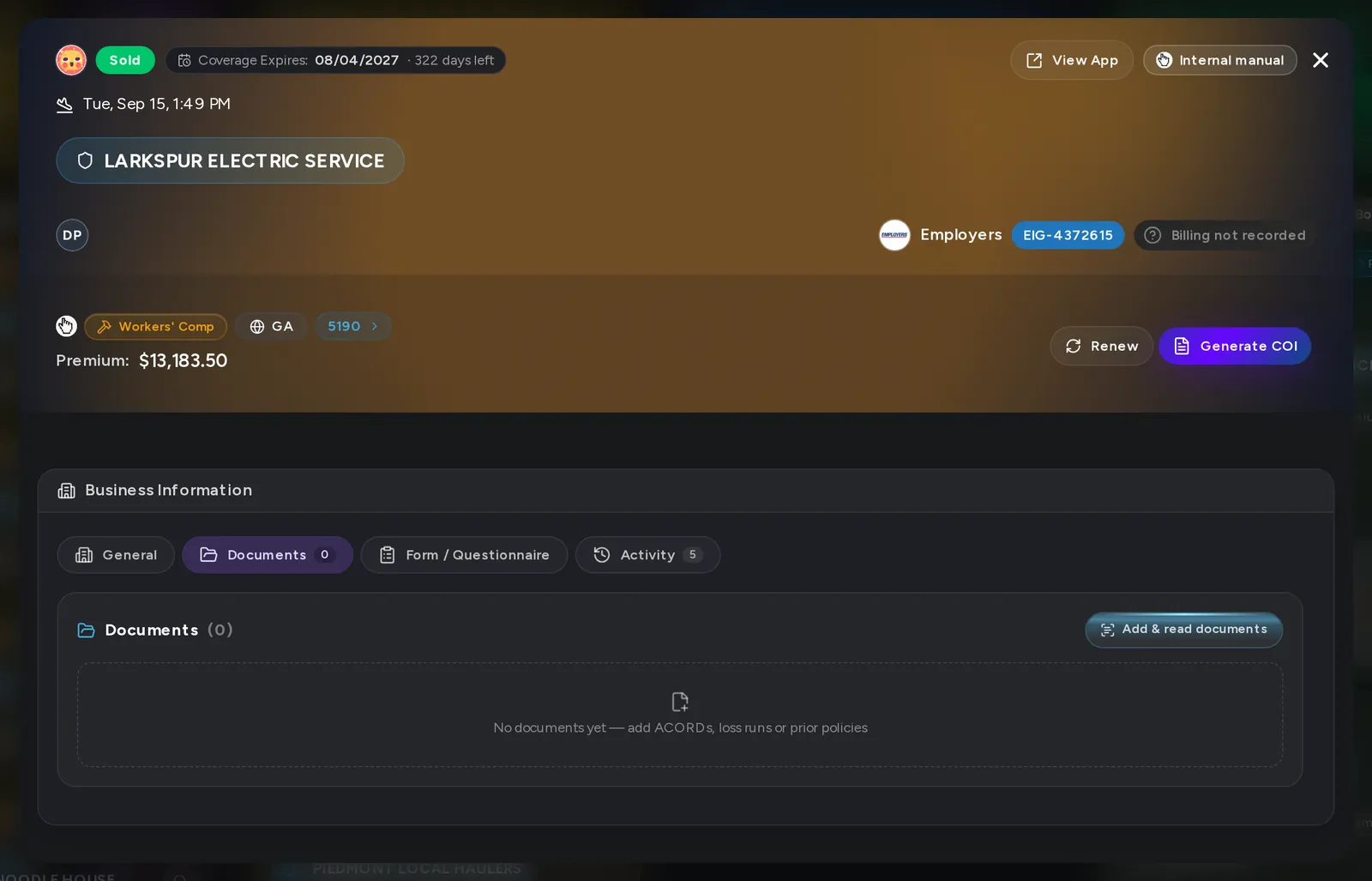Click the Business Information building icon
Screen dimensions: 1372x881
pos(66,491)
